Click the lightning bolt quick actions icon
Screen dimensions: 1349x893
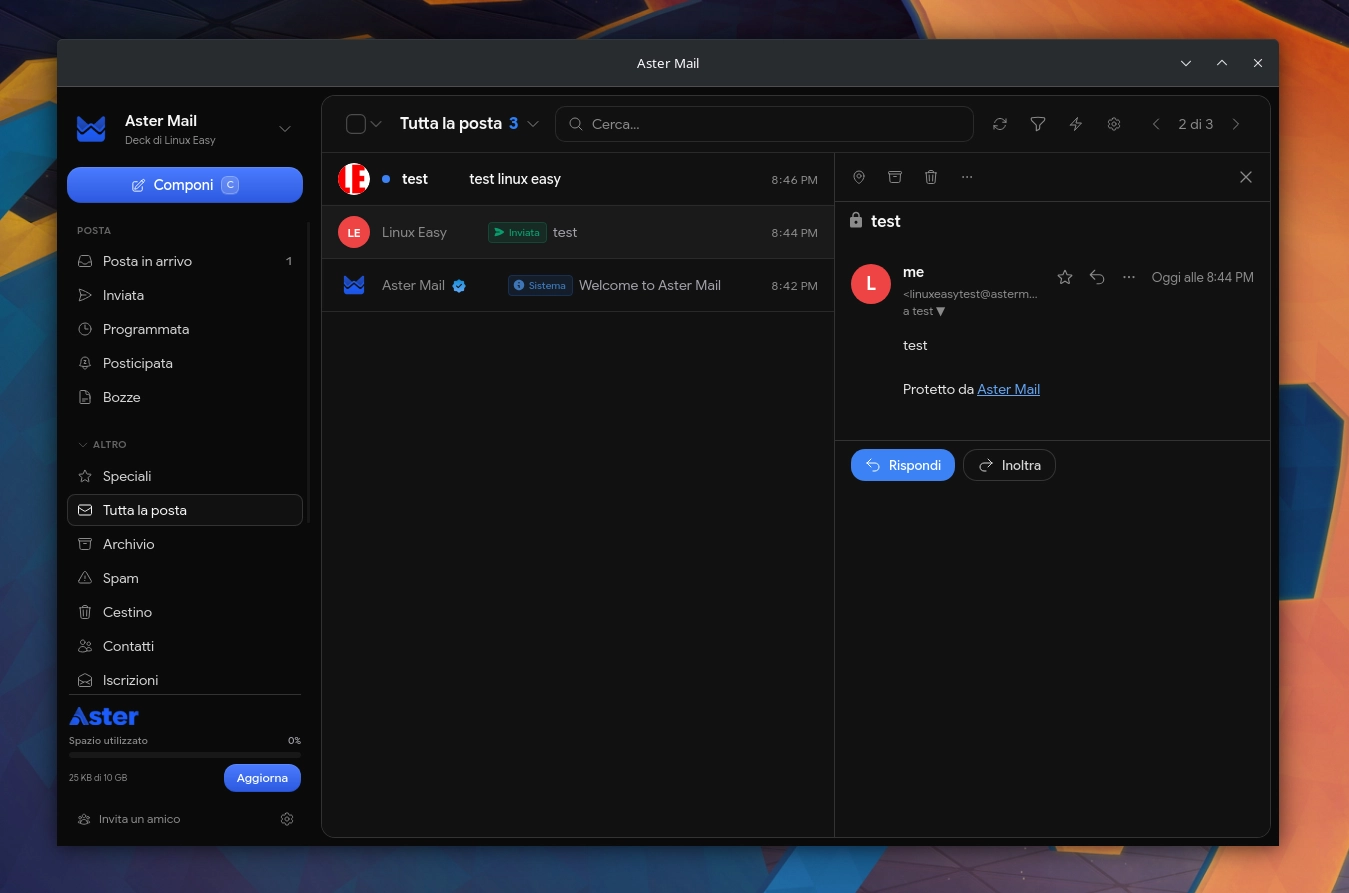(1076, 124)
